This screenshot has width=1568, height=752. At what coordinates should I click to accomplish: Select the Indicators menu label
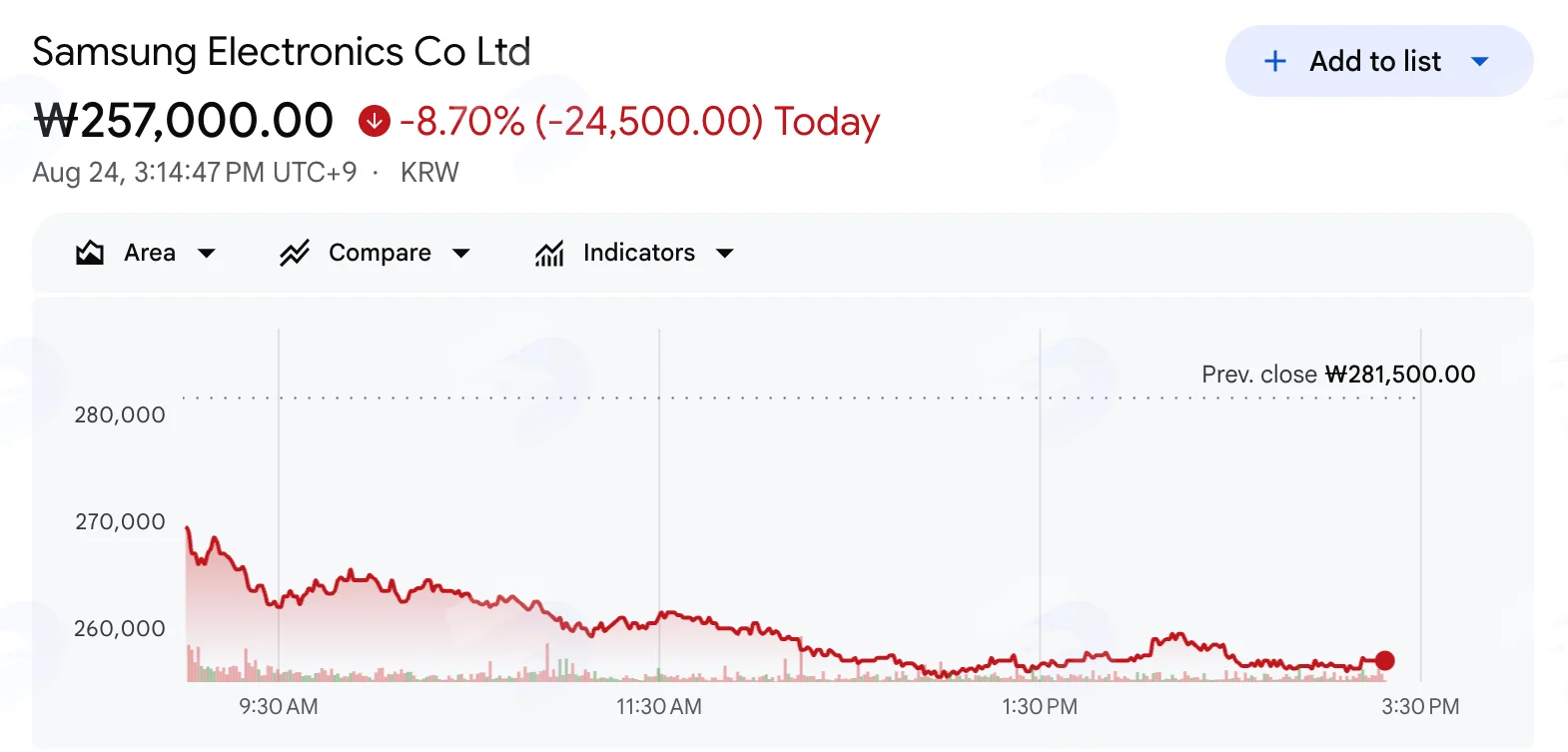point(639,253)
